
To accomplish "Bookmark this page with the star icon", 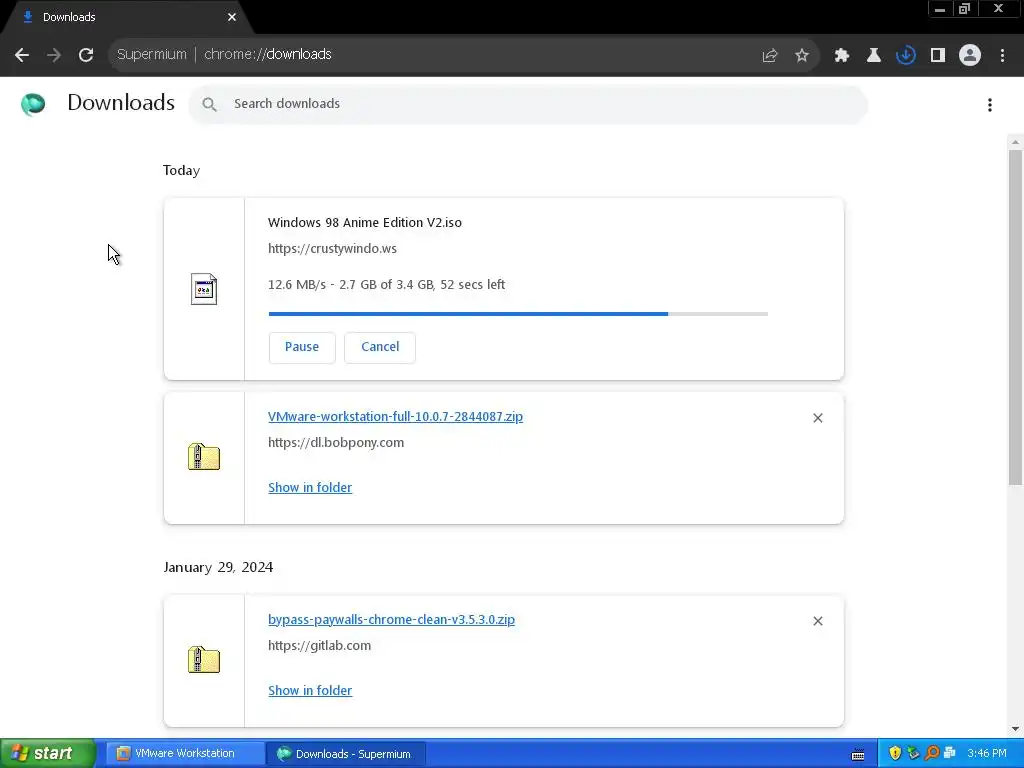I will coord(802,56).
